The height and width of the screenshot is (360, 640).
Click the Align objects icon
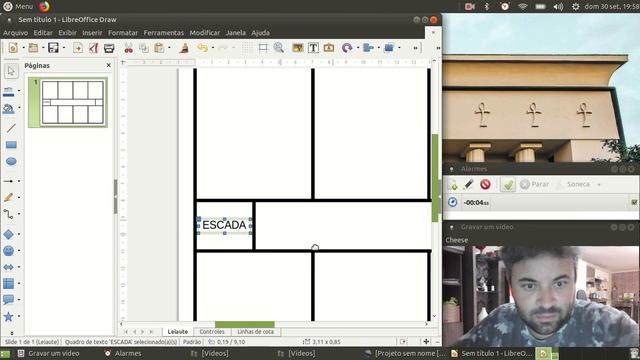tap(368, 48)
